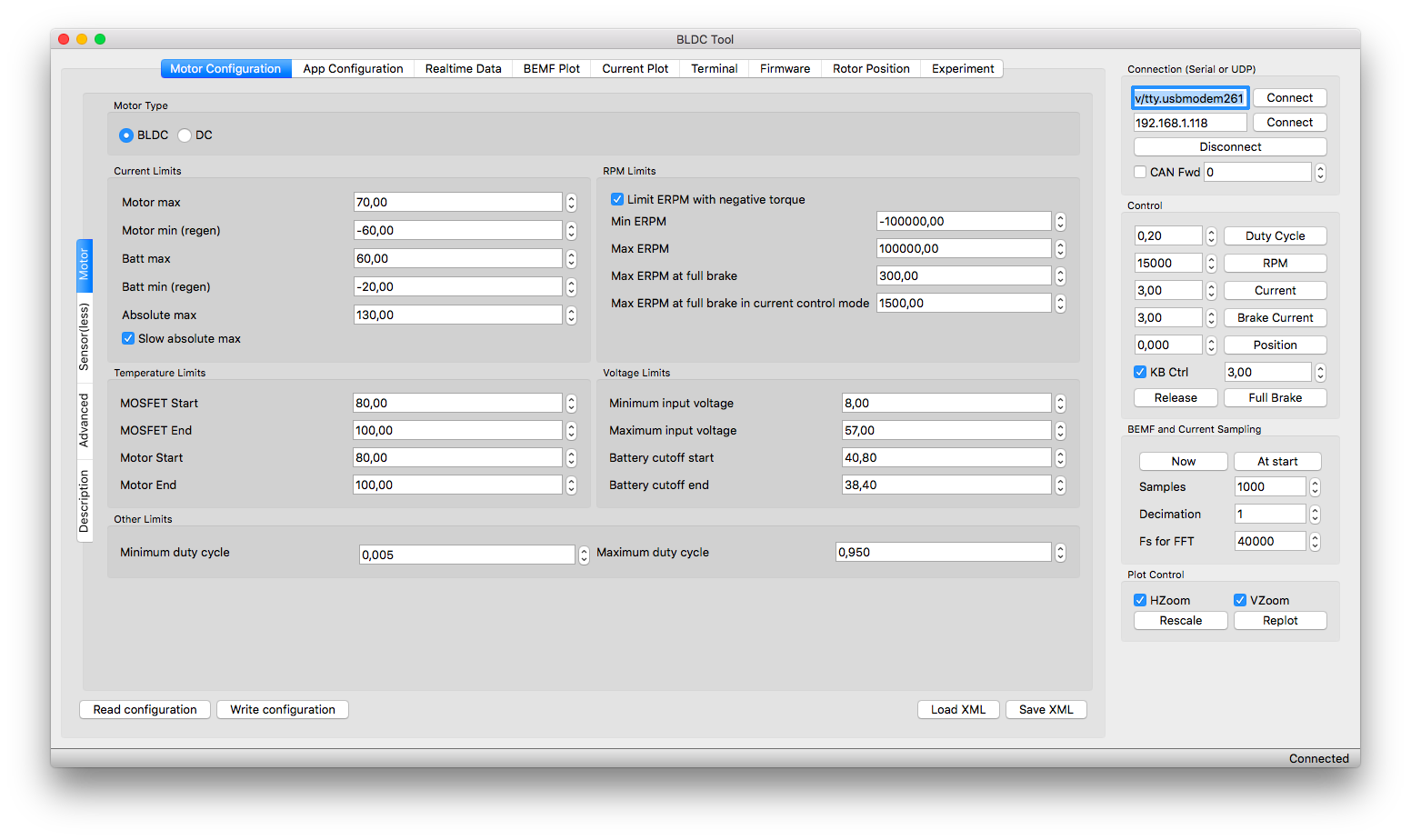Click the Rescale plot button

[x=1180, y=621]
